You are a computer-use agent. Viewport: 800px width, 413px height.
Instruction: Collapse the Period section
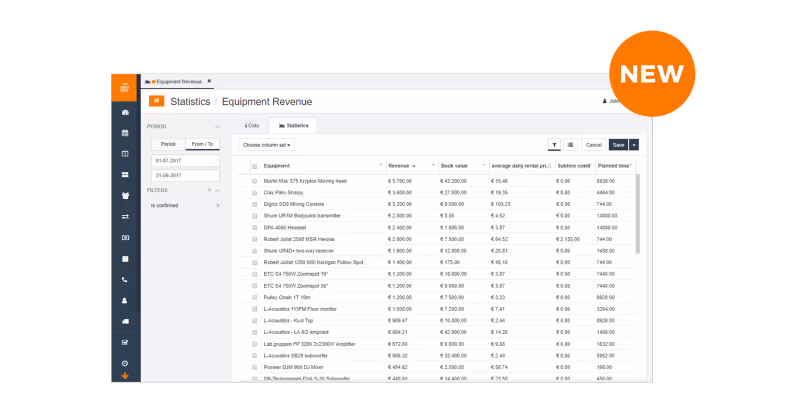tap(217, 127)
